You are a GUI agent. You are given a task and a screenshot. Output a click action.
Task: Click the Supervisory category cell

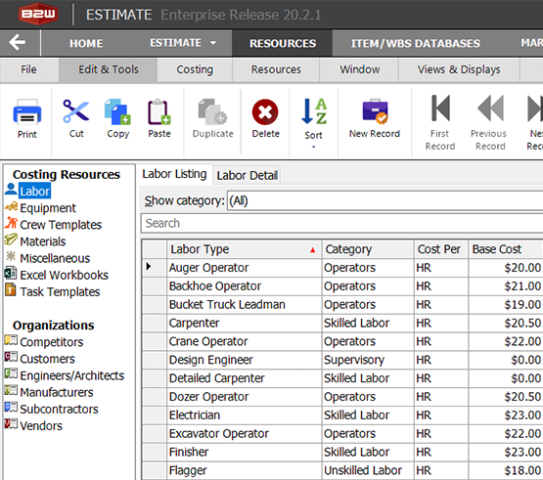click(x=368, y=360)
